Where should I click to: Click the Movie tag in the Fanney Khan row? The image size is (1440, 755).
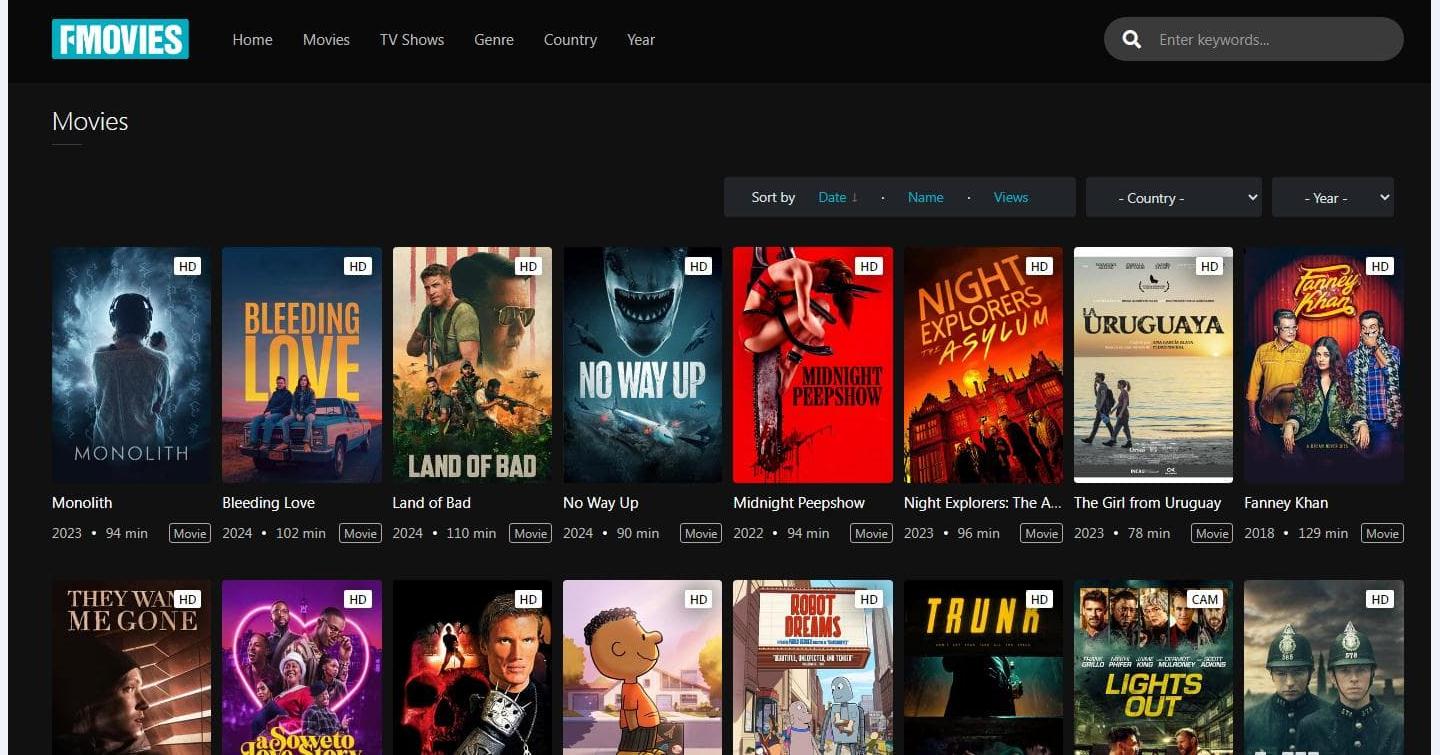[1383, 533]
